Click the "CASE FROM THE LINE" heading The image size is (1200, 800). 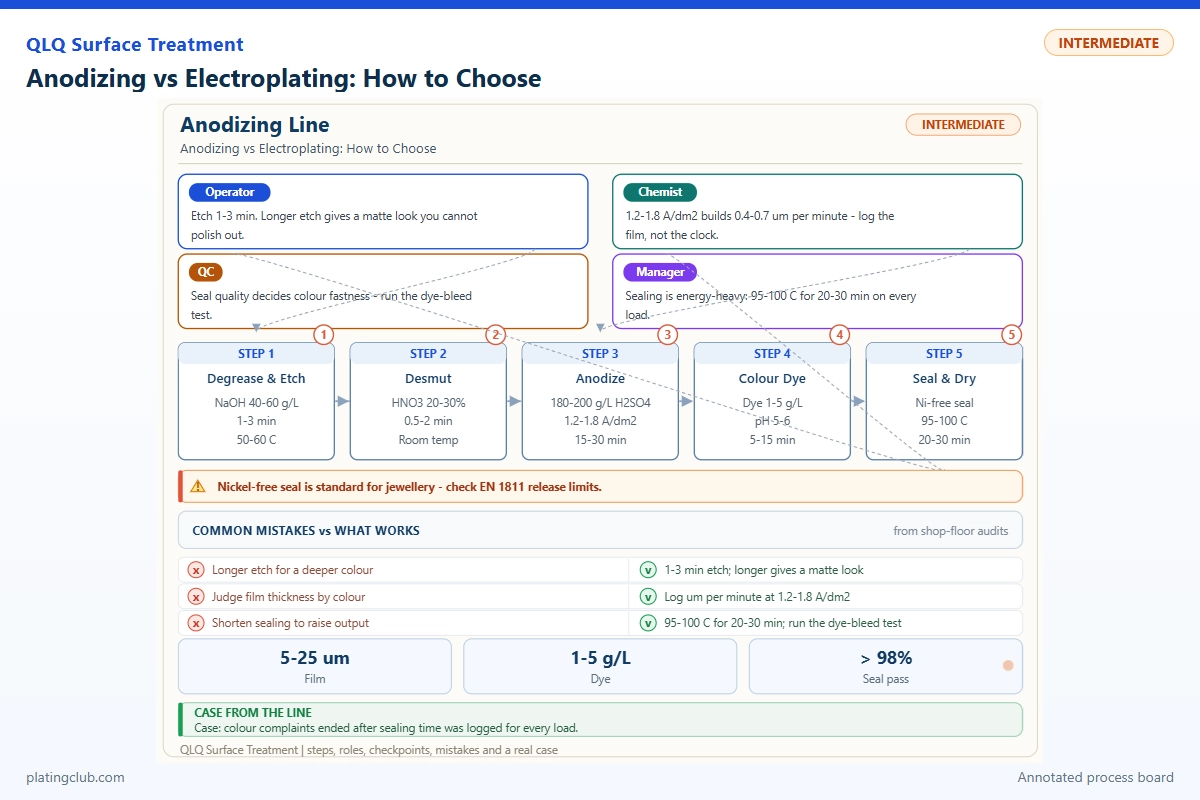pos(253,713)
